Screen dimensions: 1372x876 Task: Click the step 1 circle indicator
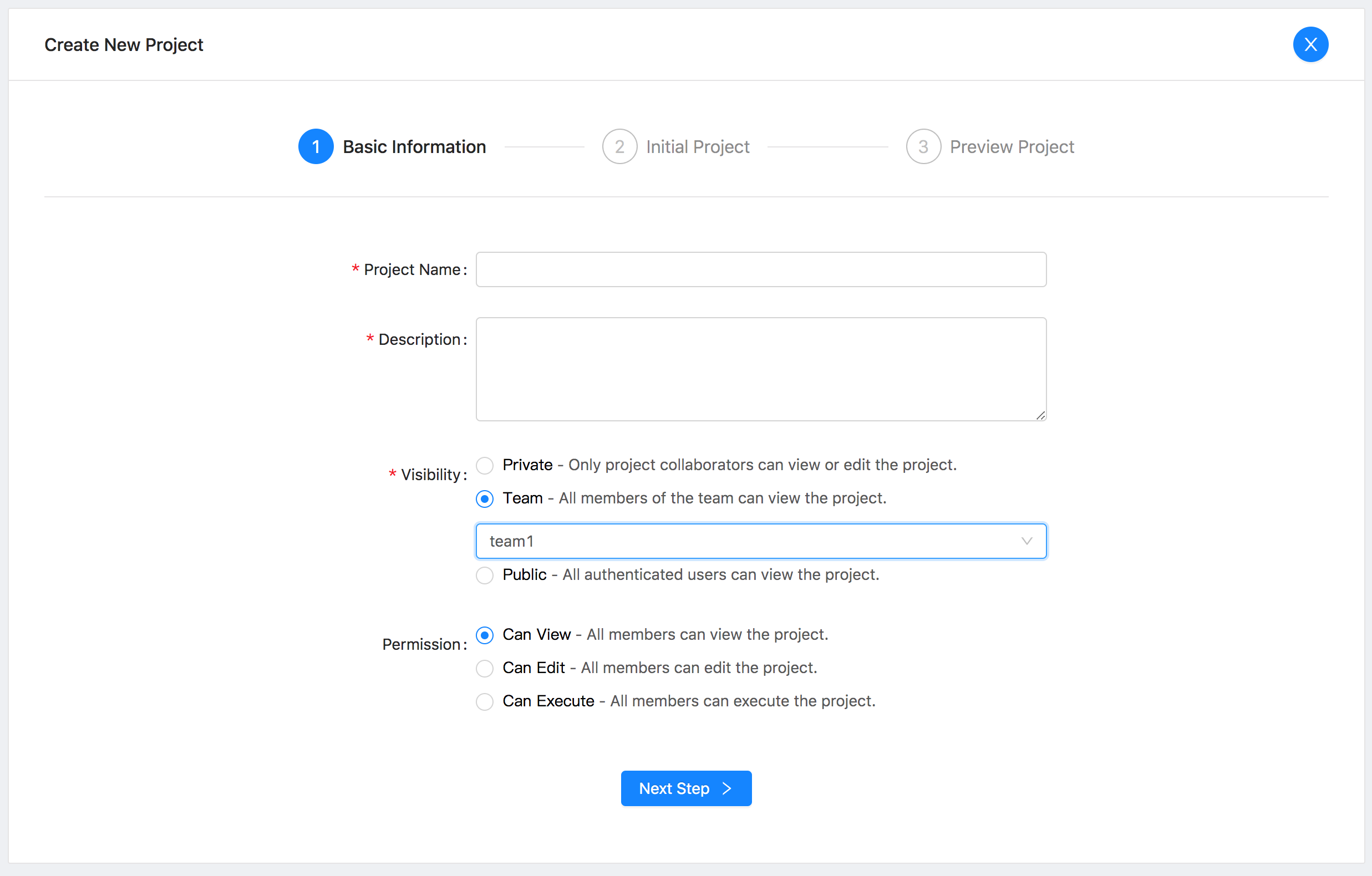[316, 146]
